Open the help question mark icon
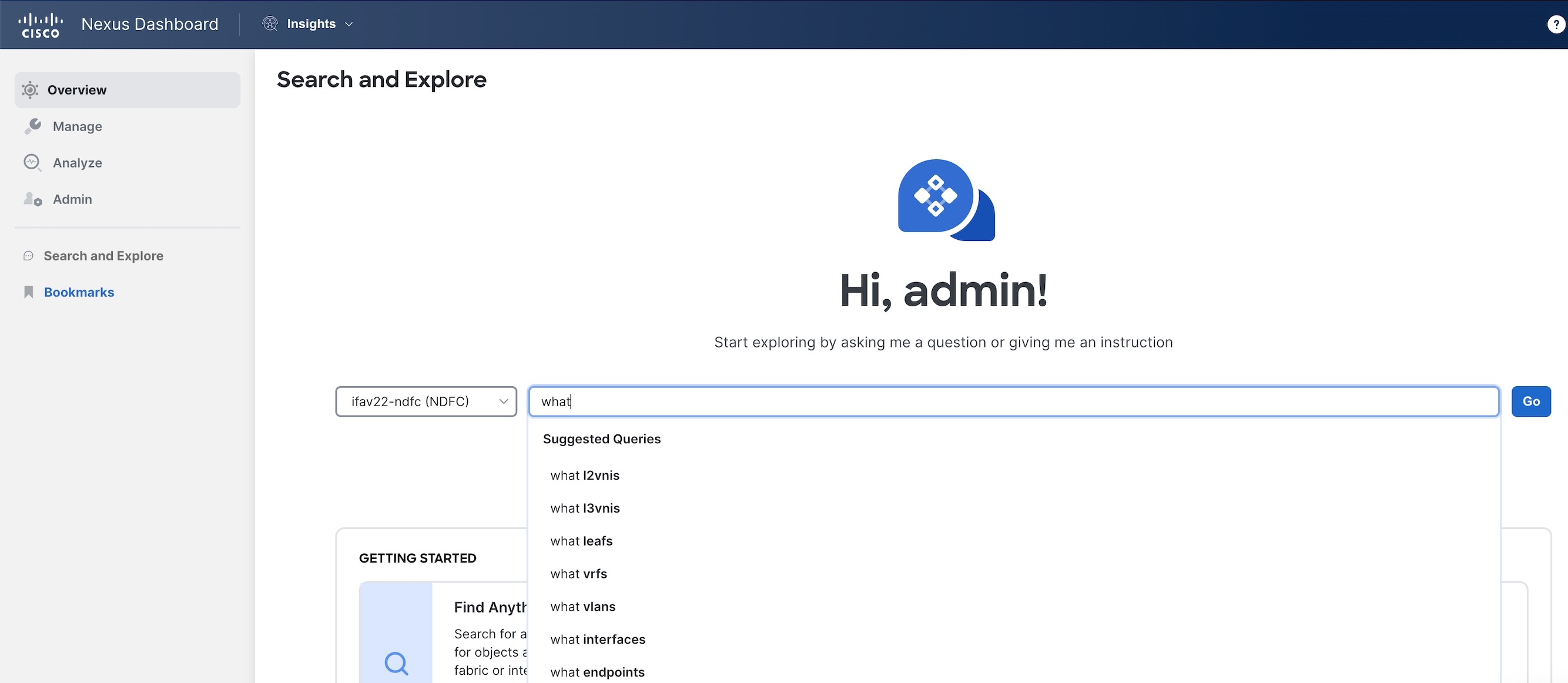 click(x=1556, y=24)
